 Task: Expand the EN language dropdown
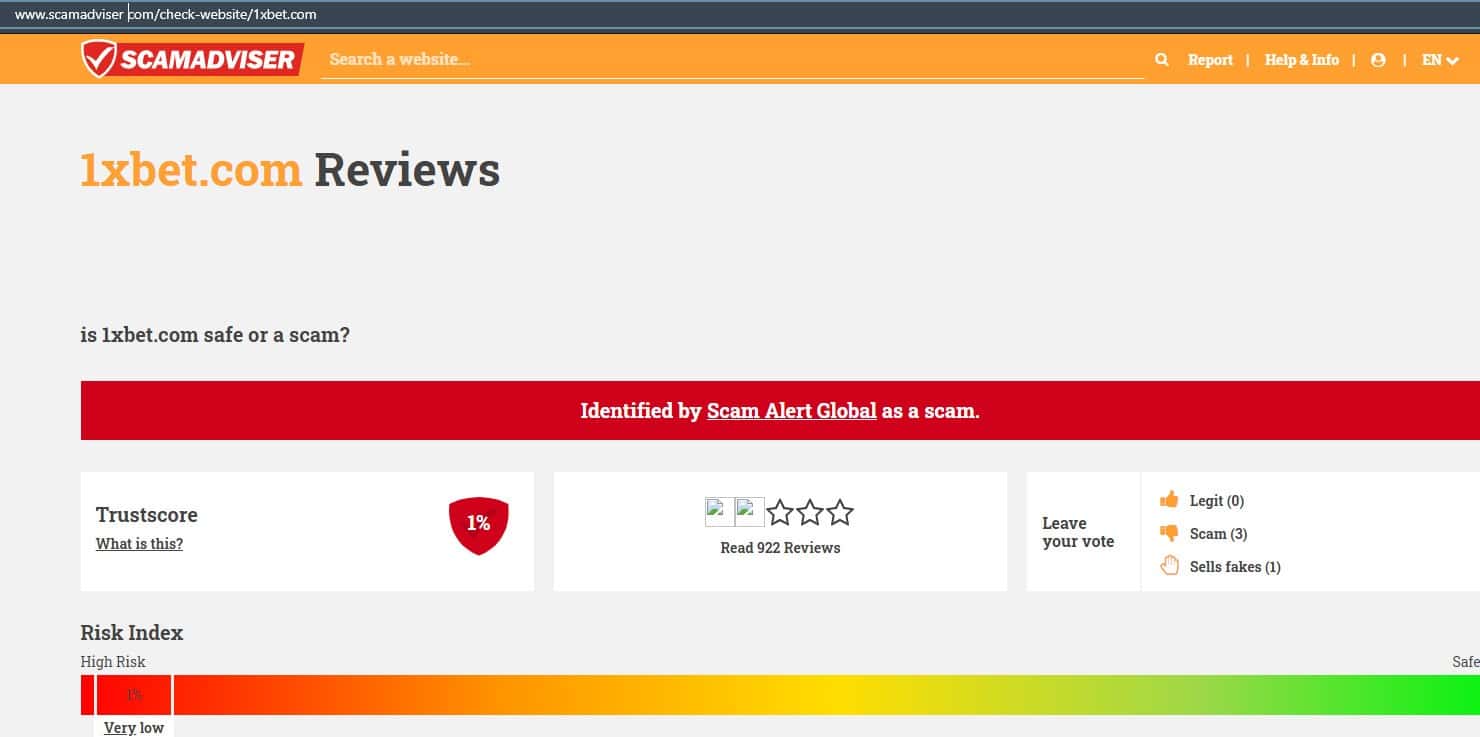click(x=1441, y=60)
